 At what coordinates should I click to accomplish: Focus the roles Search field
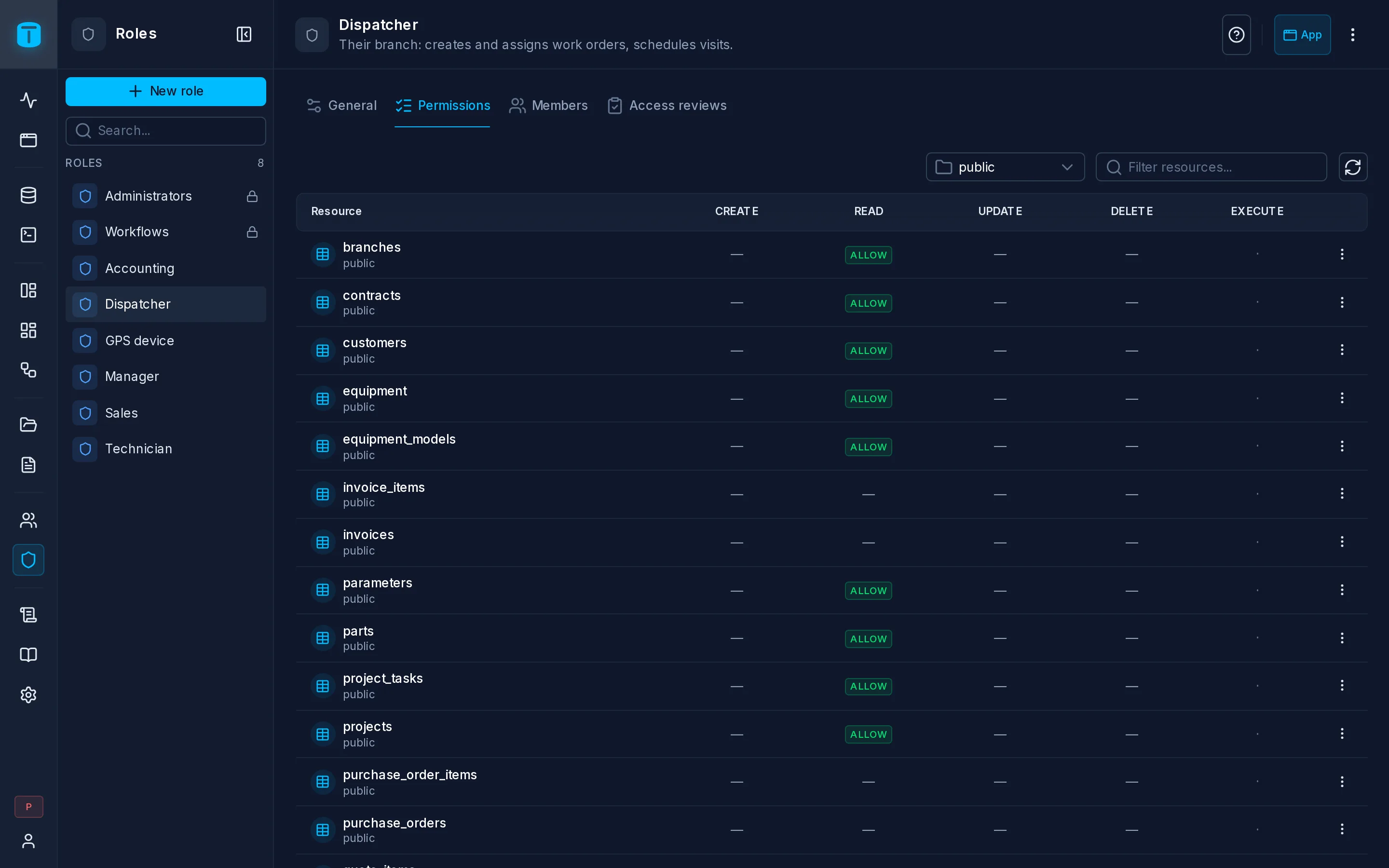click(166, 131)
